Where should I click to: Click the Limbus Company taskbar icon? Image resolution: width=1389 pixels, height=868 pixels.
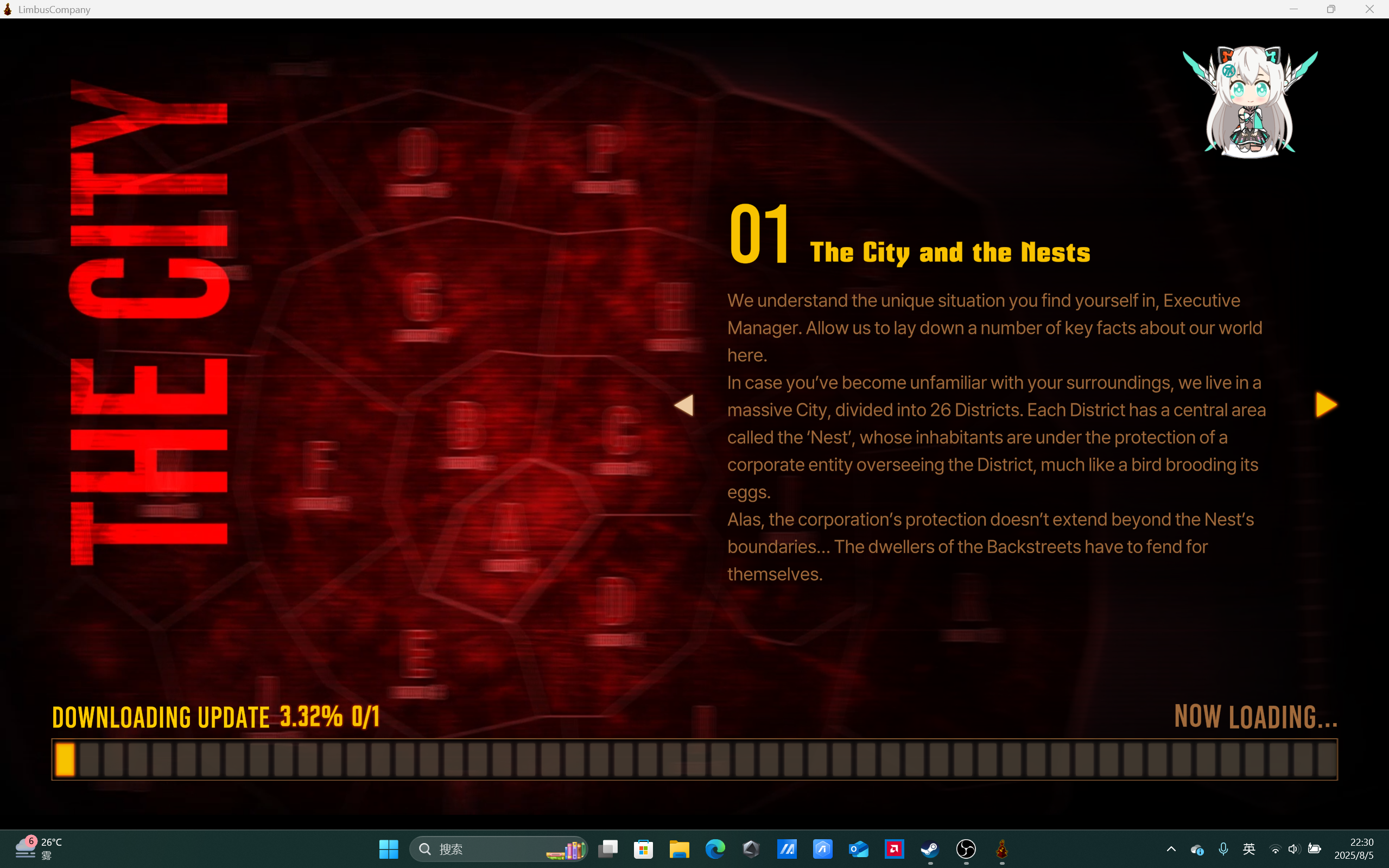[1002, 849]
